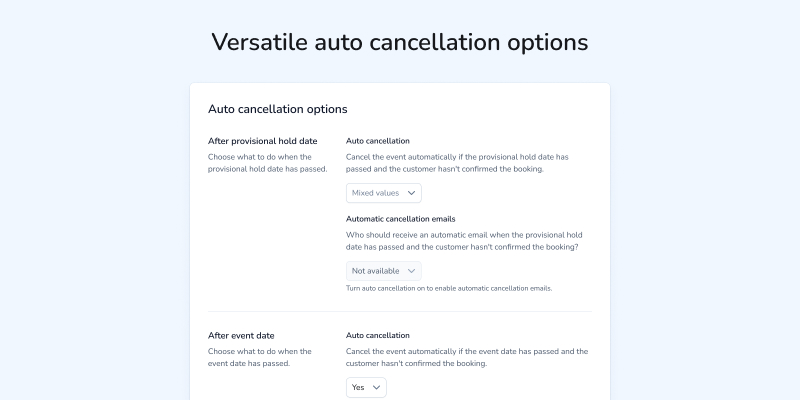Screen dimensions: 800x400
Task: Click the "Who should receive an automatic email" description
Action: [x=465, y=240]
